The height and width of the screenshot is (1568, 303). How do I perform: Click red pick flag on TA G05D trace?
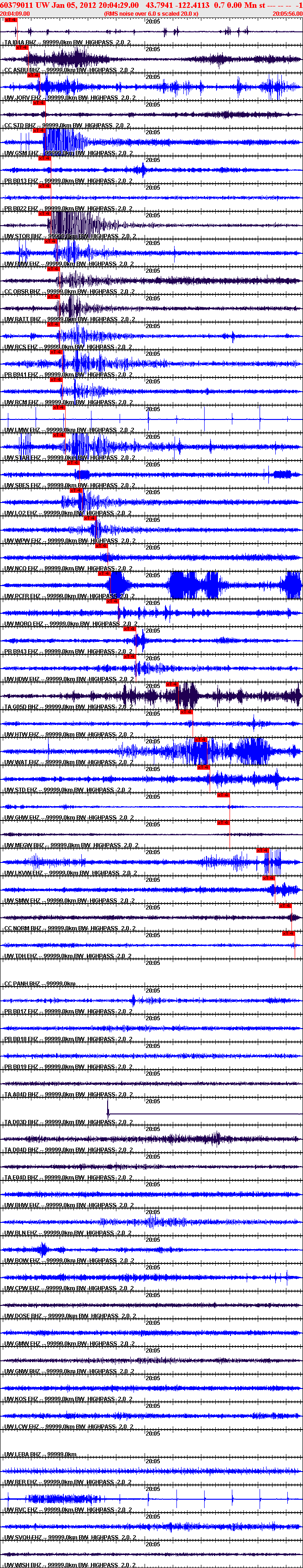tap(172, 684)
